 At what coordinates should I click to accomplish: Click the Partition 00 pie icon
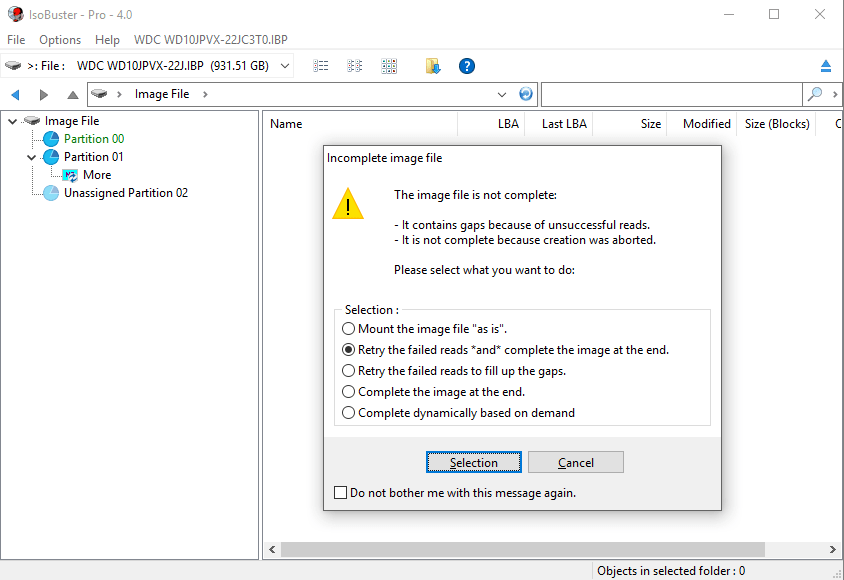click(51, 139)
